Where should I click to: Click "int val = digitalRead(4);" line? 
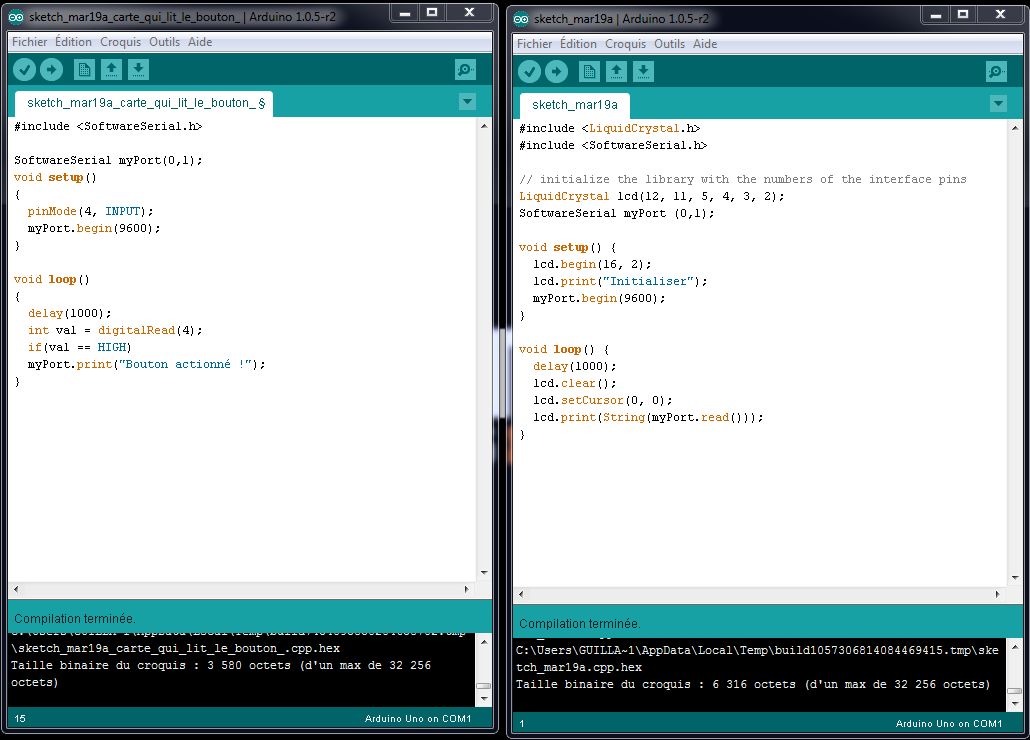click(115, 330)
